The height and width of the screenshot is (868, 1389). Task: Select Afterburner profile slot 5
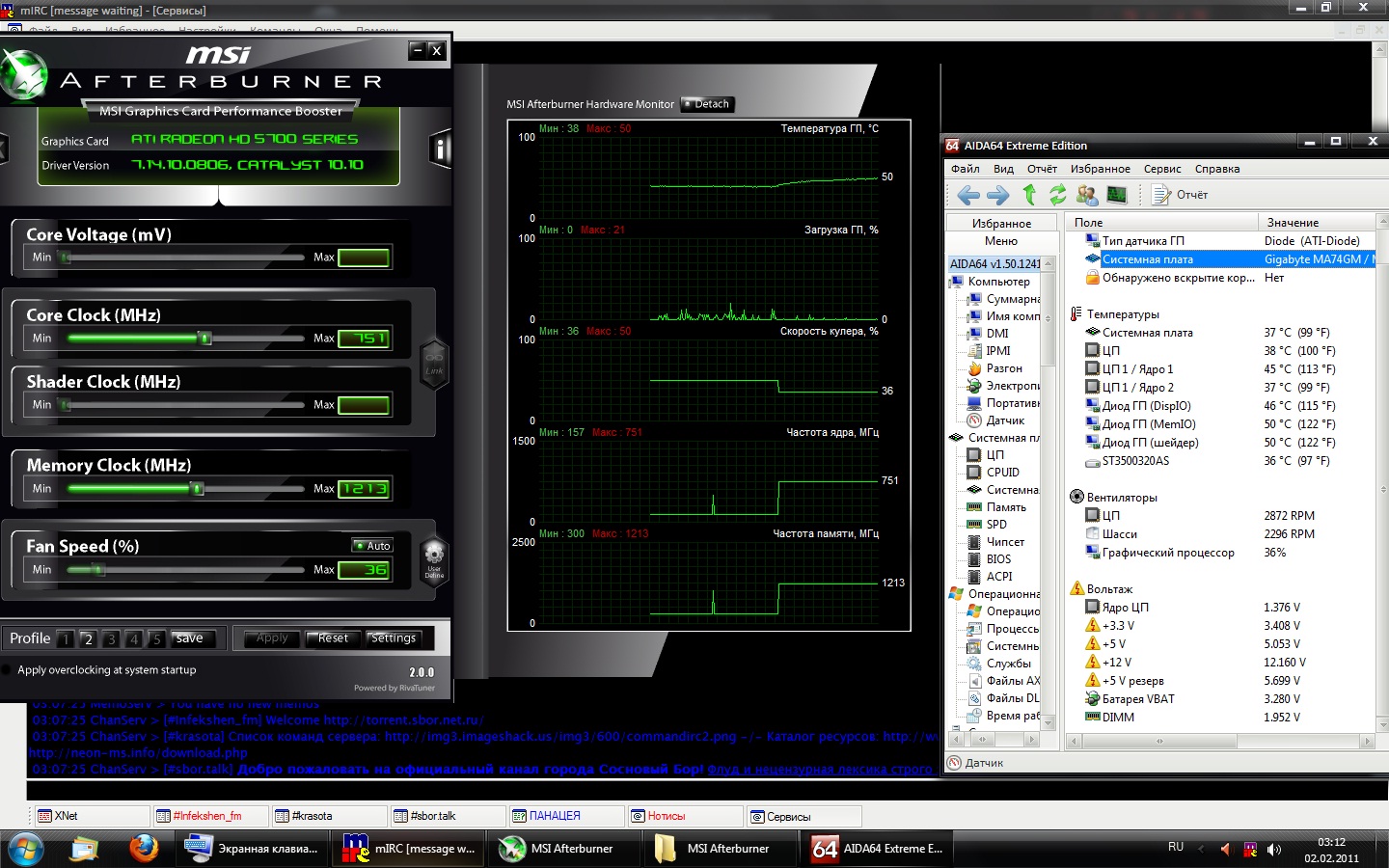click(x=156, y=639)
